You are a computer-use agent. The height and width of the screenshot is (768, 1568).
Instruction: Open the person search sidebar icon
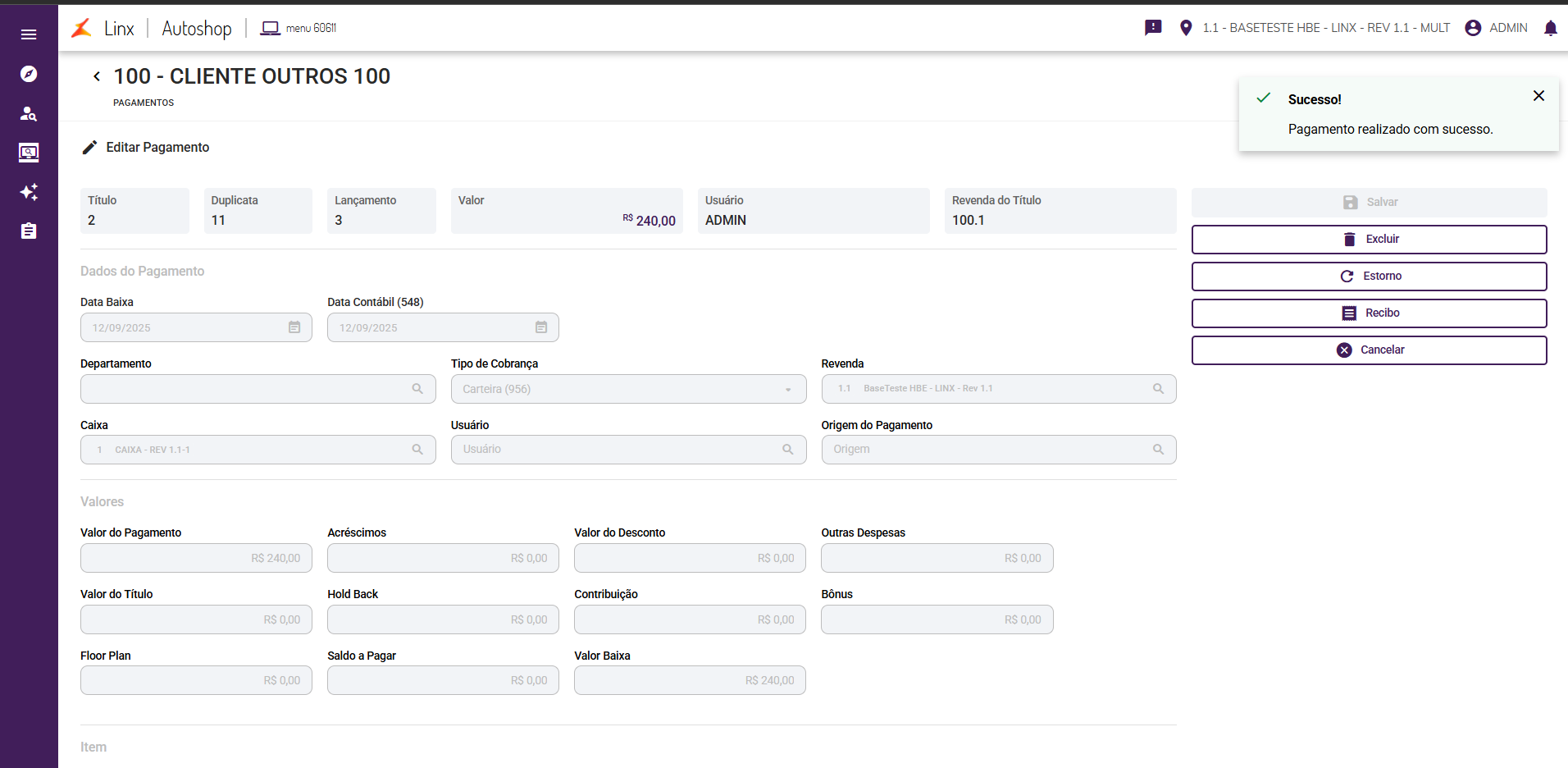[x=29, y=113]
